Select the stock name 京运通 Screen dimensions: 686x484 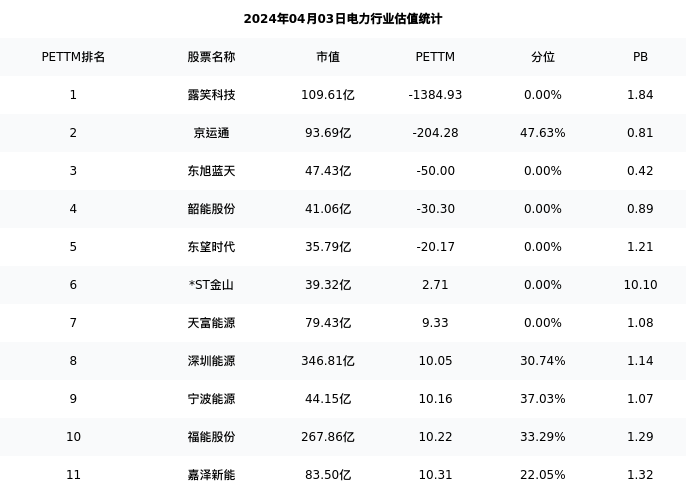(x=211, y=133)
